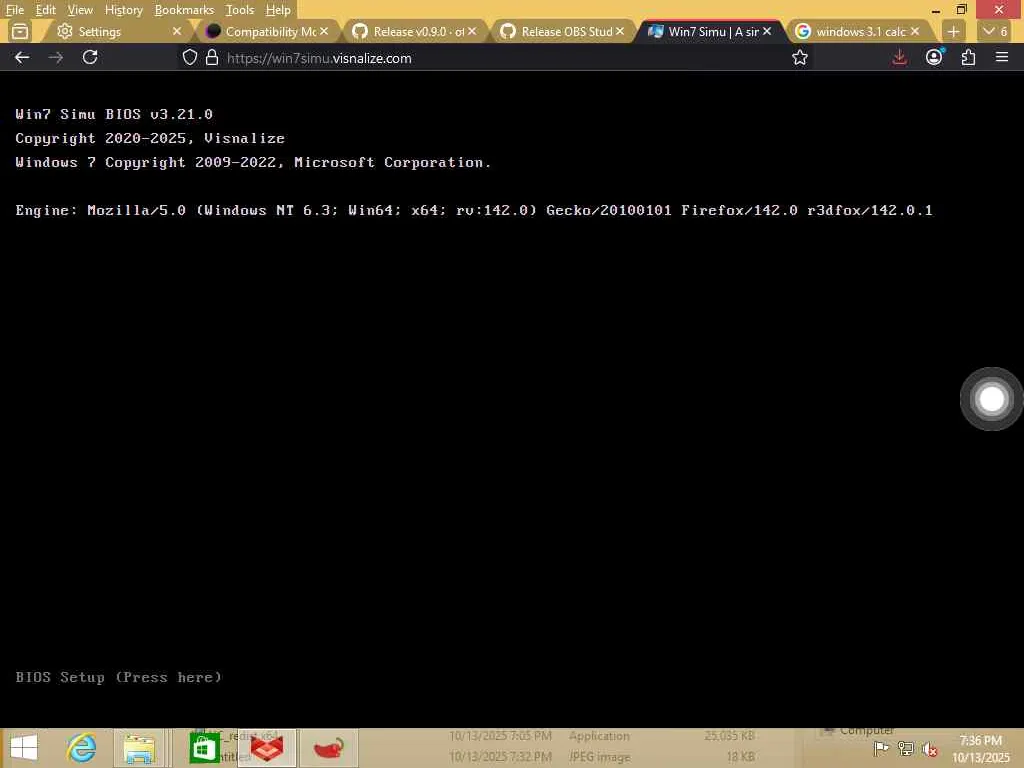Open the green Store taskbar icon
This screenshot has width=1024, height=768.
[204, 748]
